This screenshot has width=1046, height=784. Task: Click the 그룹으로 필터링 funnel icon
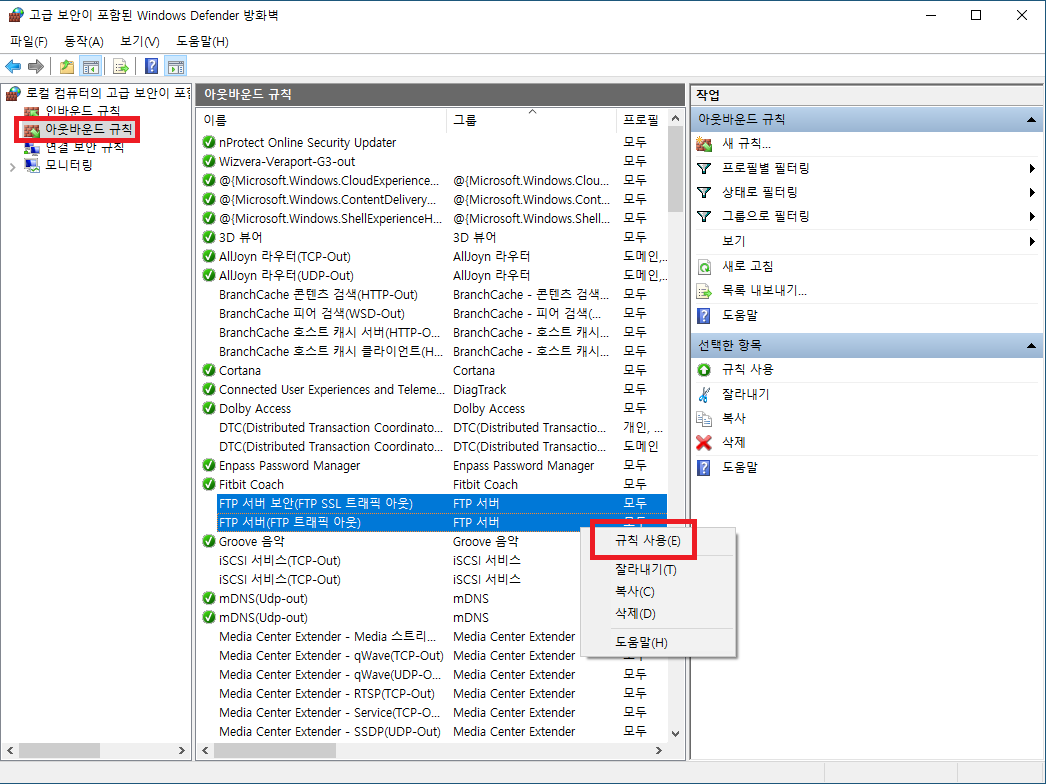pos(704,216)
